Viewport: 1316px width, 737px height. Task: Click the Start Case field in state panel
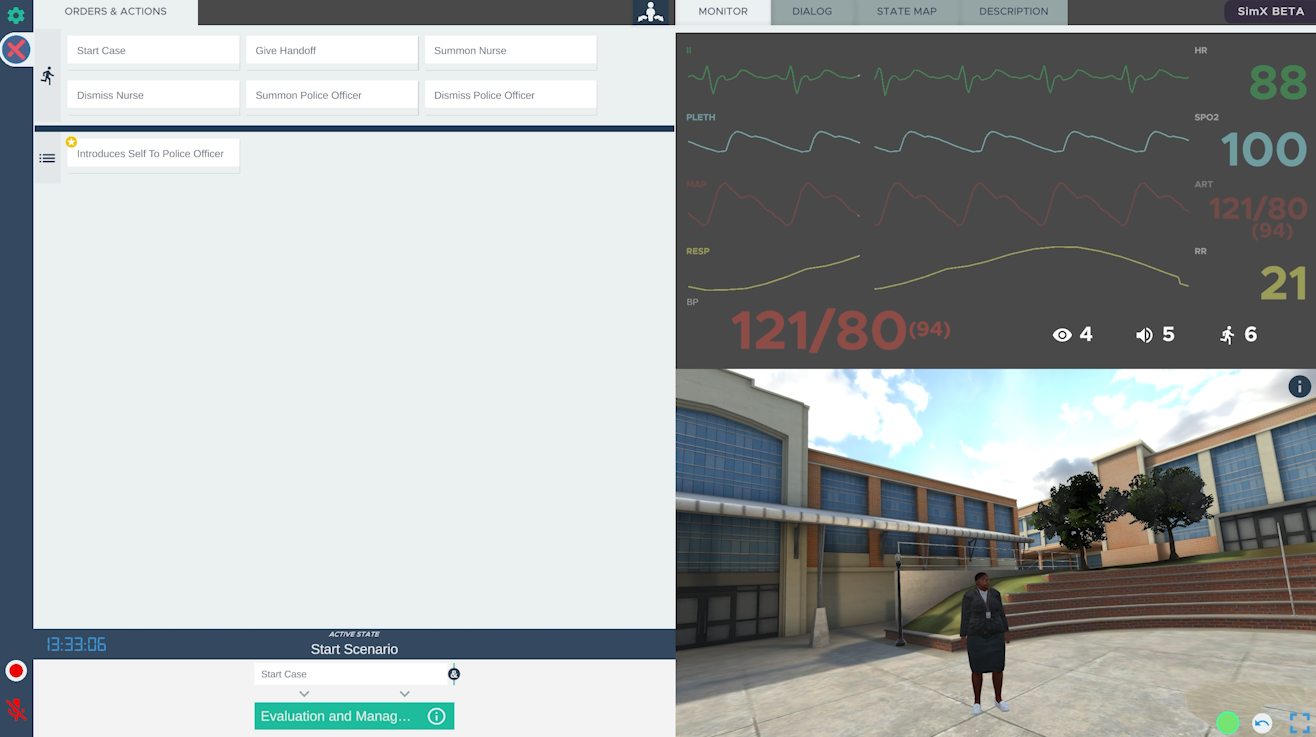coord(350,674)
